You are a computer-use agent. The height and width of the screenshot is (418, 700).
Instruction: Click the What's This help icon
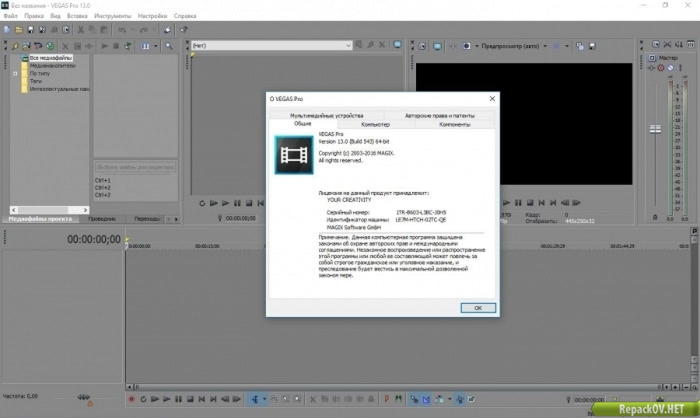point(183,30)
